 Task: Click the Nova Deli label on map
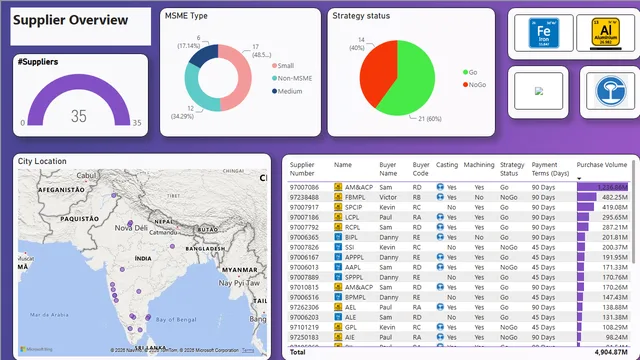pos(131,228)
